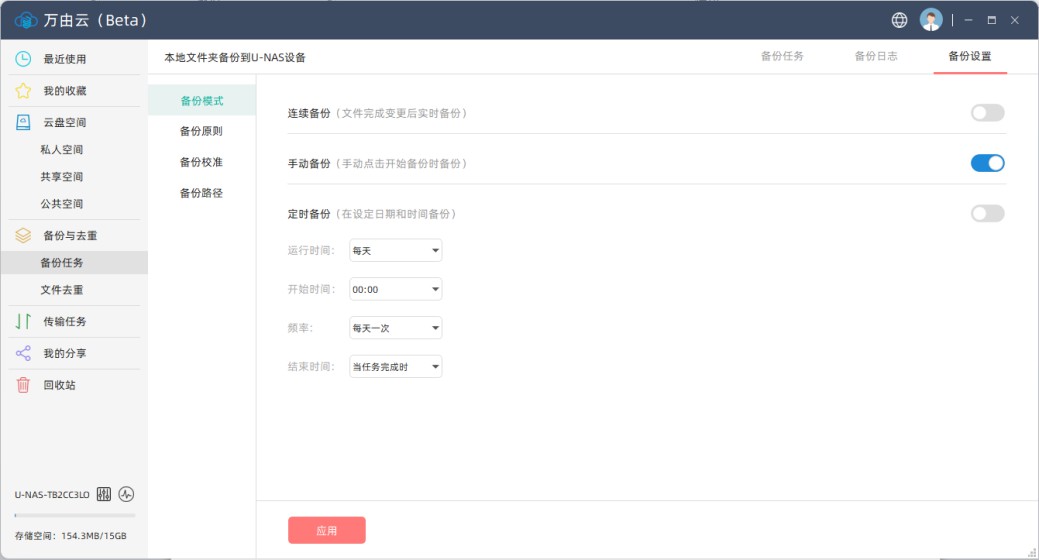1039x560 pixels.
Task: Open 回收站 recycle bin
Action: (x=59, y=385)
